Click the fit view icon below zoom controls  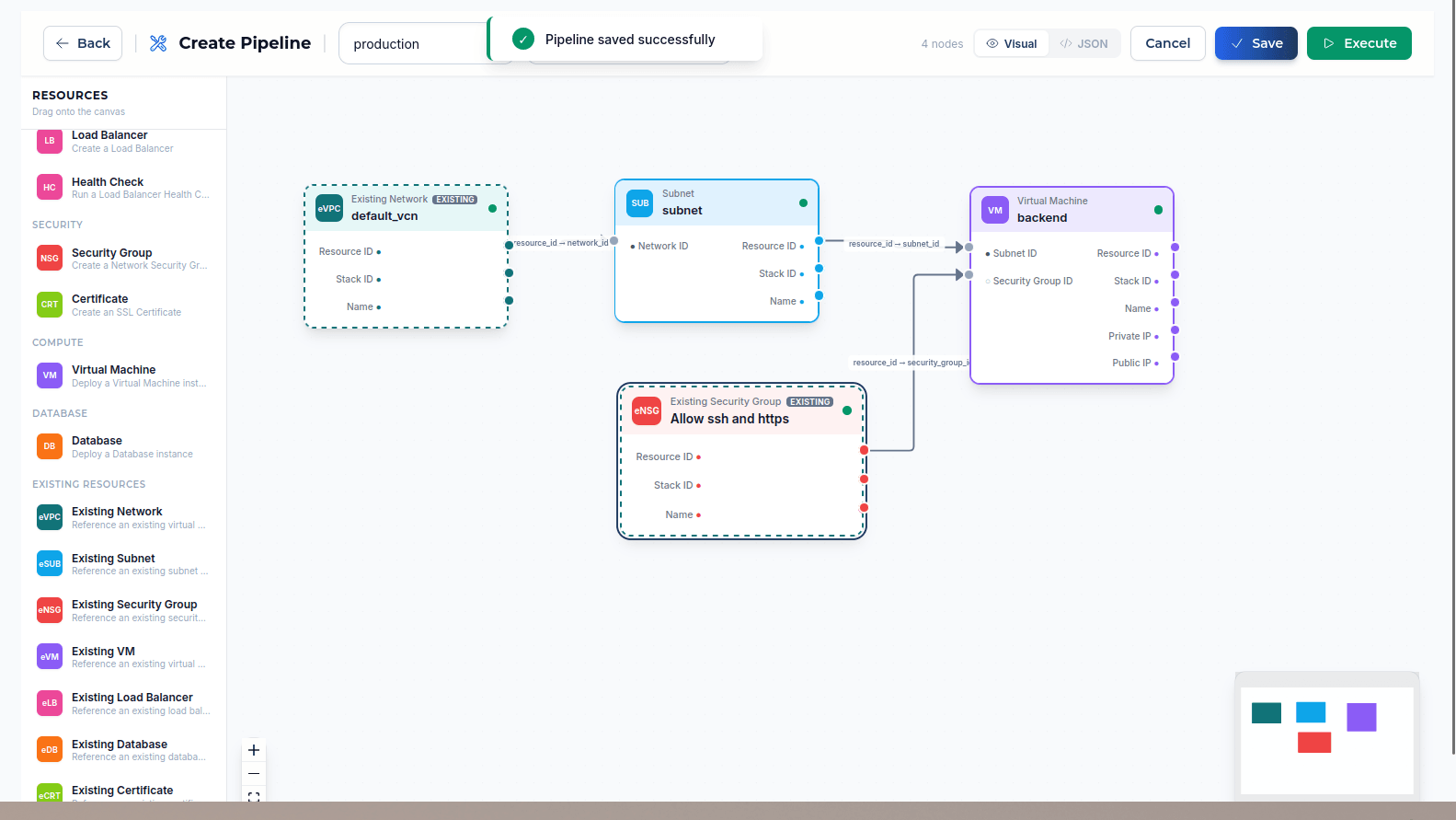(x=254, y=796)
